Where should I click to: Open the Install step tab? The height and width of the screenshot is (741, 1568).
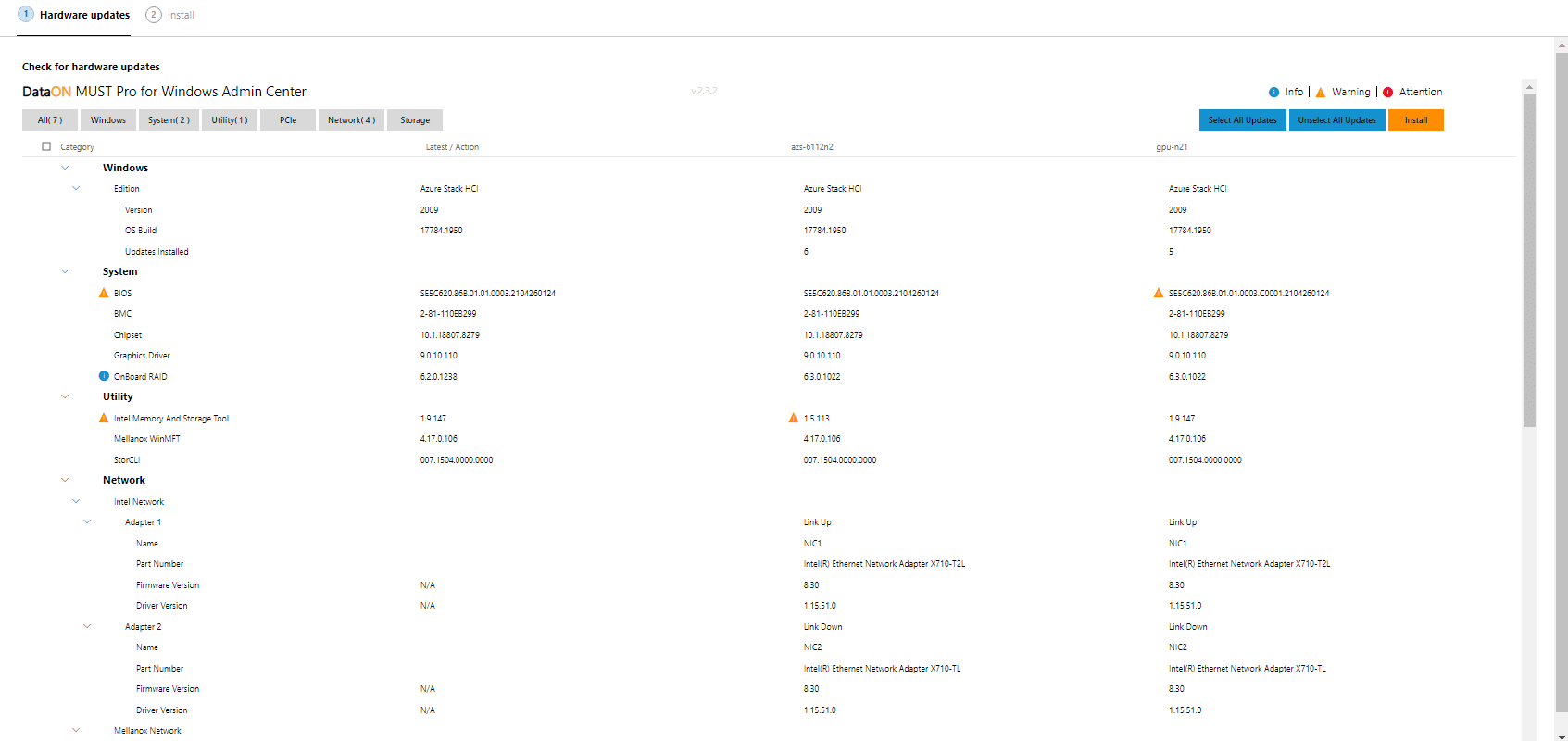(x=170, y=16)
